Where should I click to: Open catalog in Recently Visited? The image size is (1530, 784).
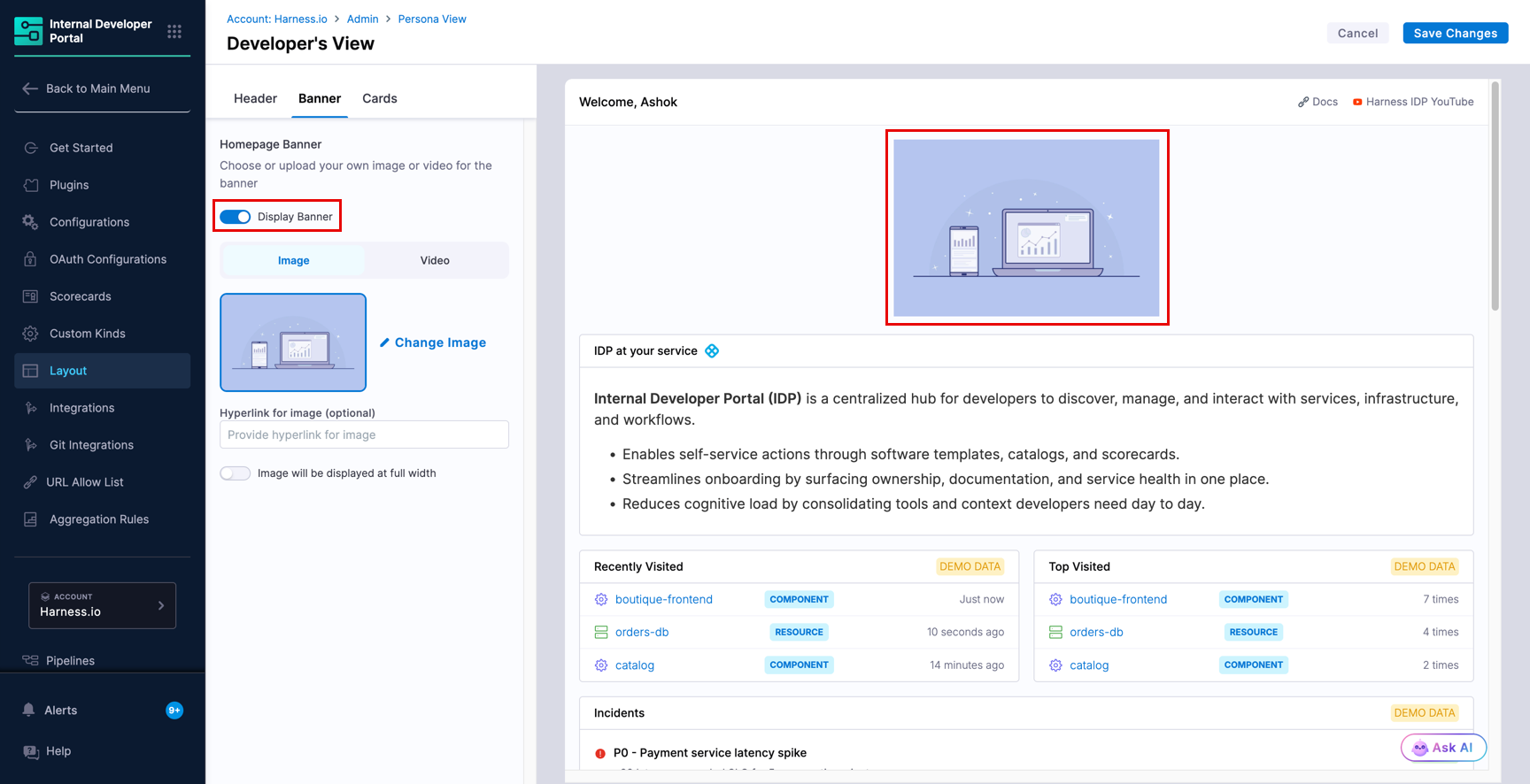635,665
